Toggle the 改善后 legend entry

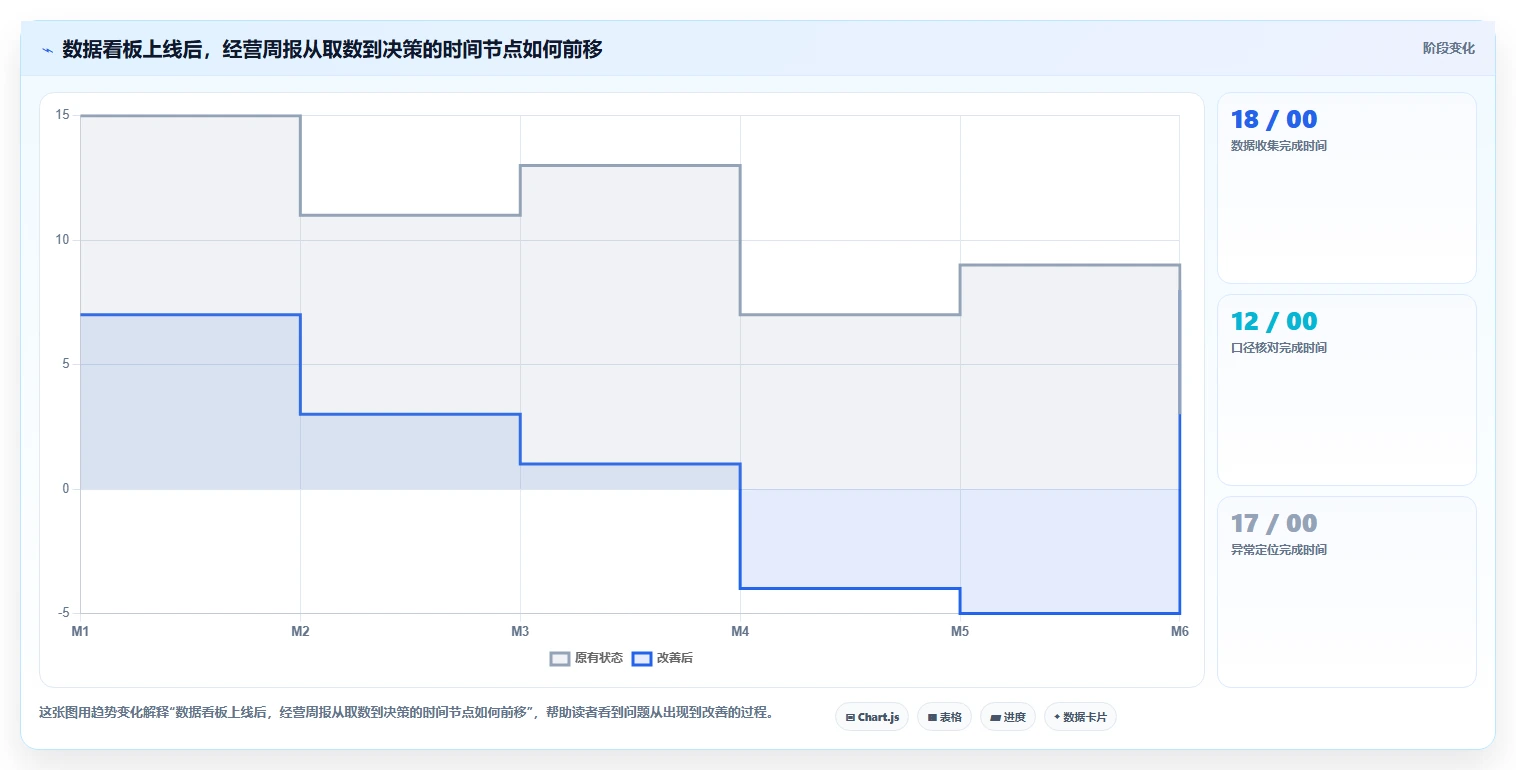tap(662, 658)
